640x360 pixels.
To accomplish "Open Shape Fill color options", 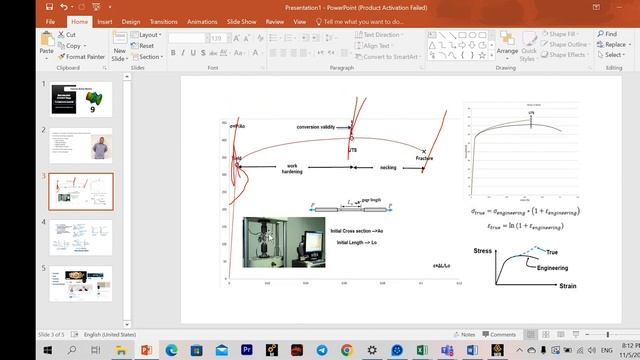I will (x=561, y=34).
